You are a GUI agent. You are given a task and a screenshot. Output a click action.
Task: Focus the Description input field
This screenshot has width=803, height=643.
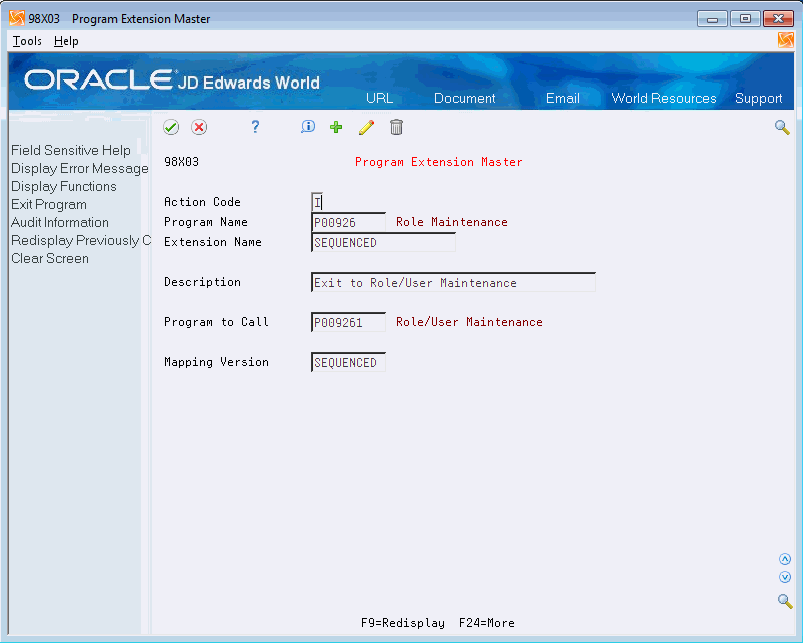click(x=453, y=282)
